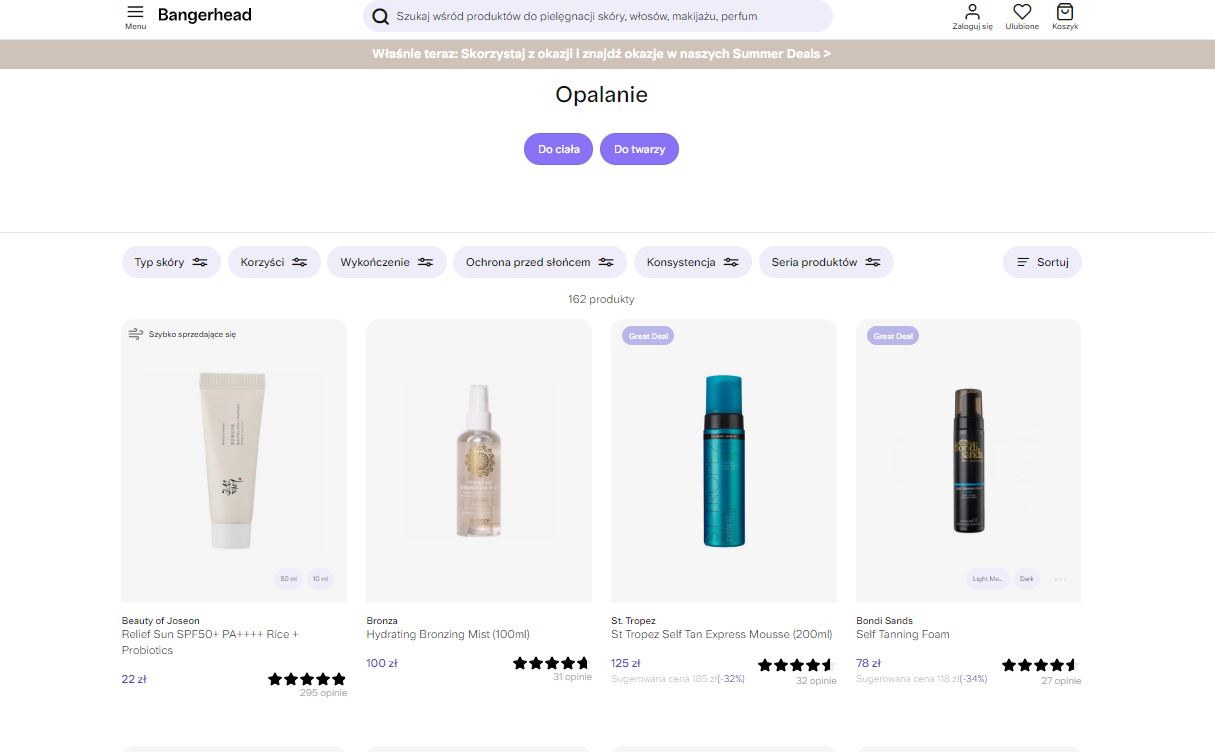
Task: Click the 32 opinie review count
Action: click(x=816, y=681)
